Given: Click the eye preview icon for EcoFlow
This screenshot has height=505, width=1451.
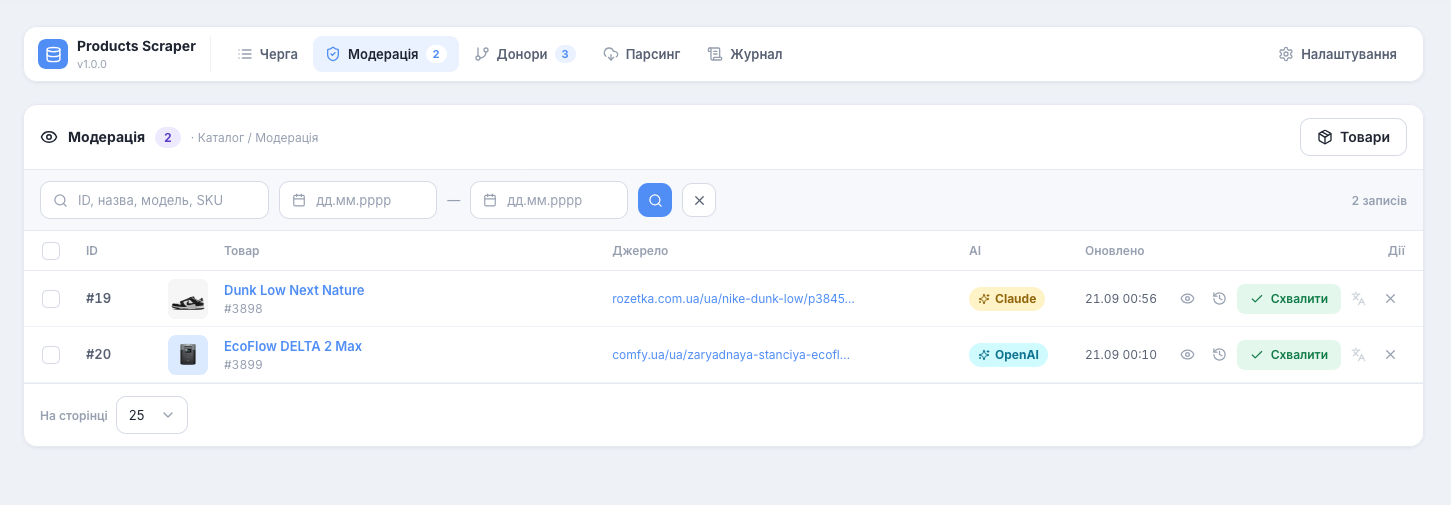Looking at the screenshot, I should click(x=1187, y=355).
